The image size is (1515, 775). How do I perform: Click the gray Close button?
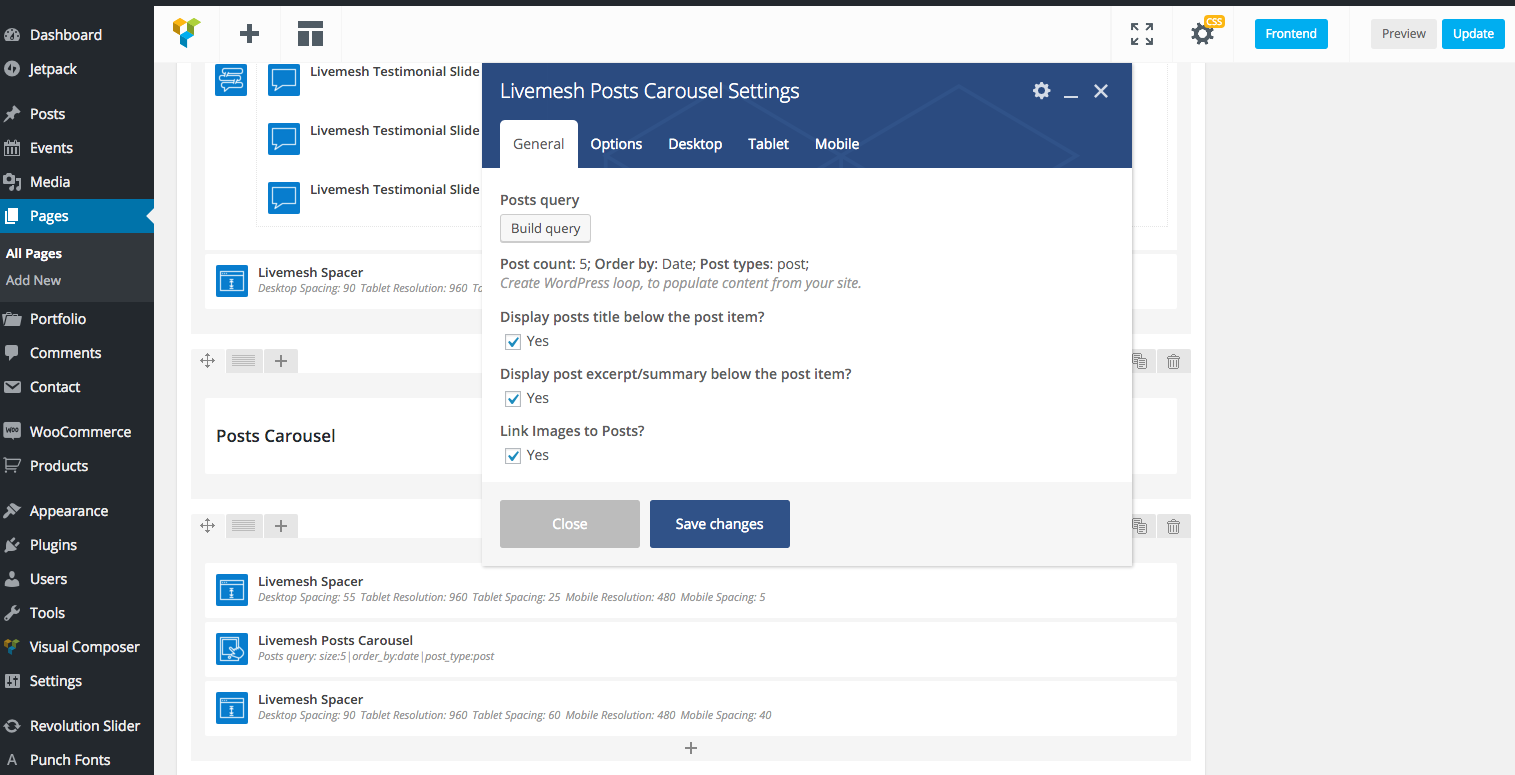570,524
